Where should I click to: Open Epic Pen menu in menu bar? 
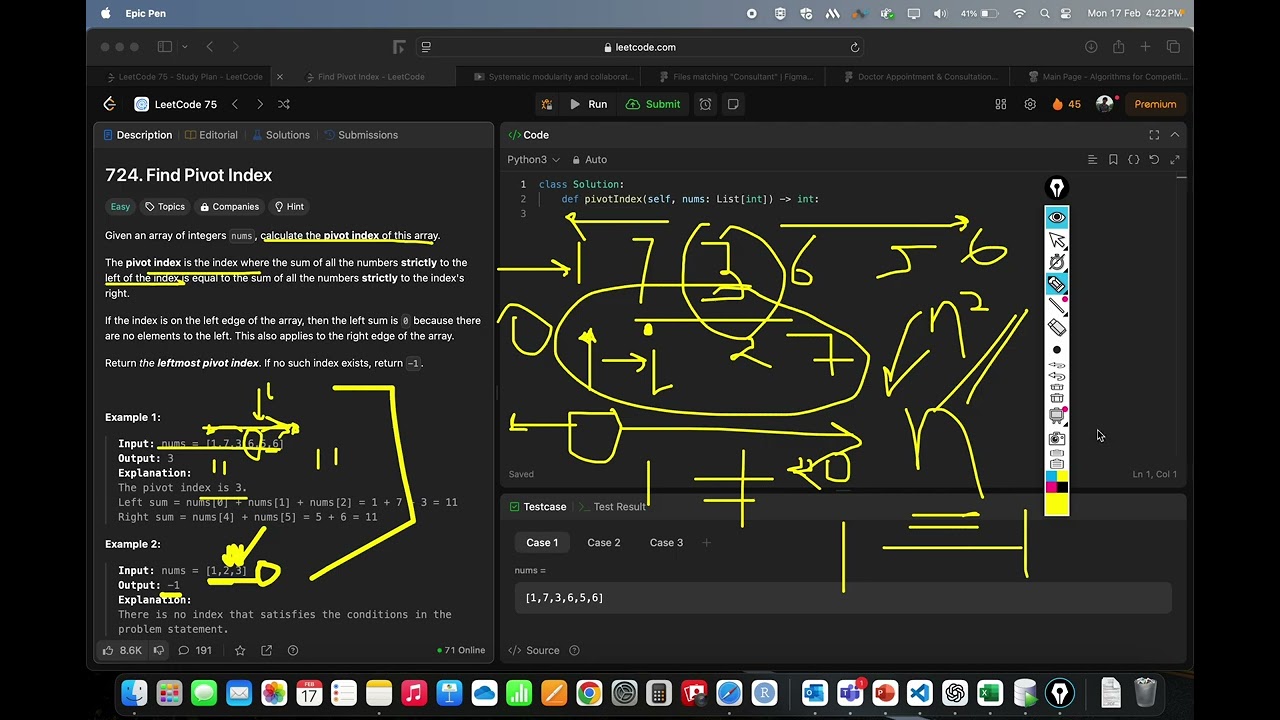[146, 14]
